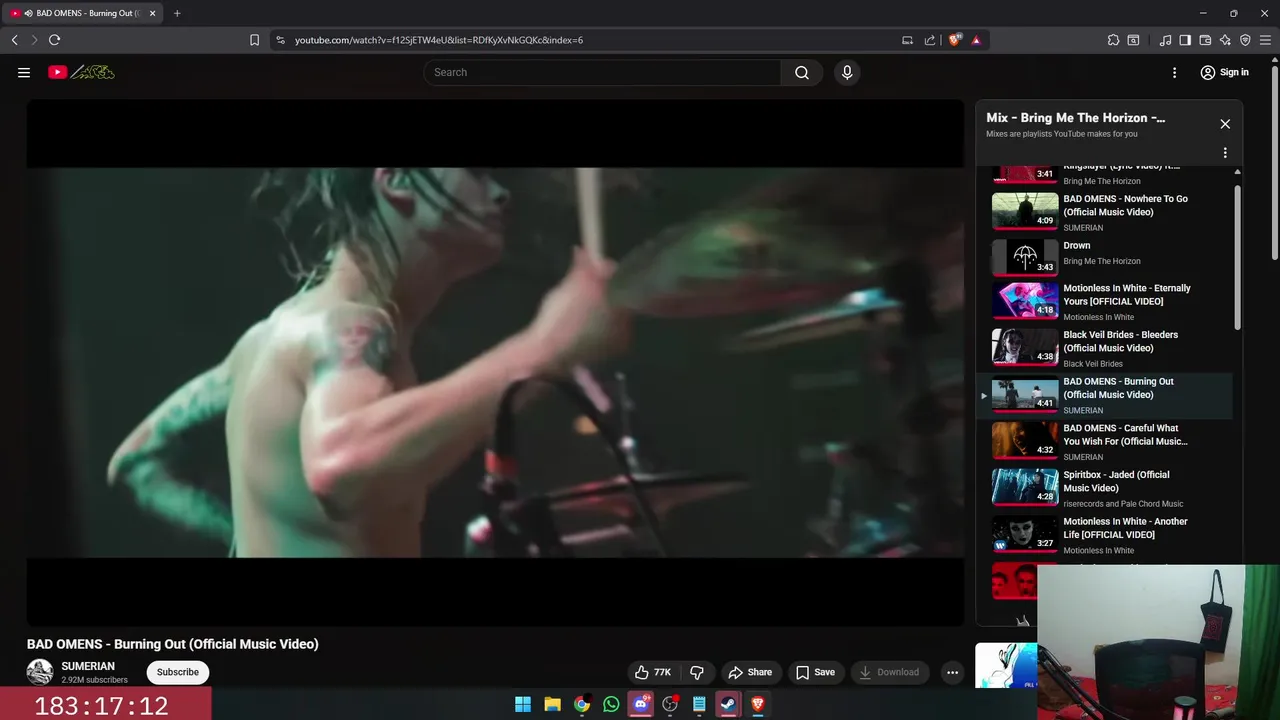Pause the video by clicking the player
1280x720 pixels.
(495, 362)
